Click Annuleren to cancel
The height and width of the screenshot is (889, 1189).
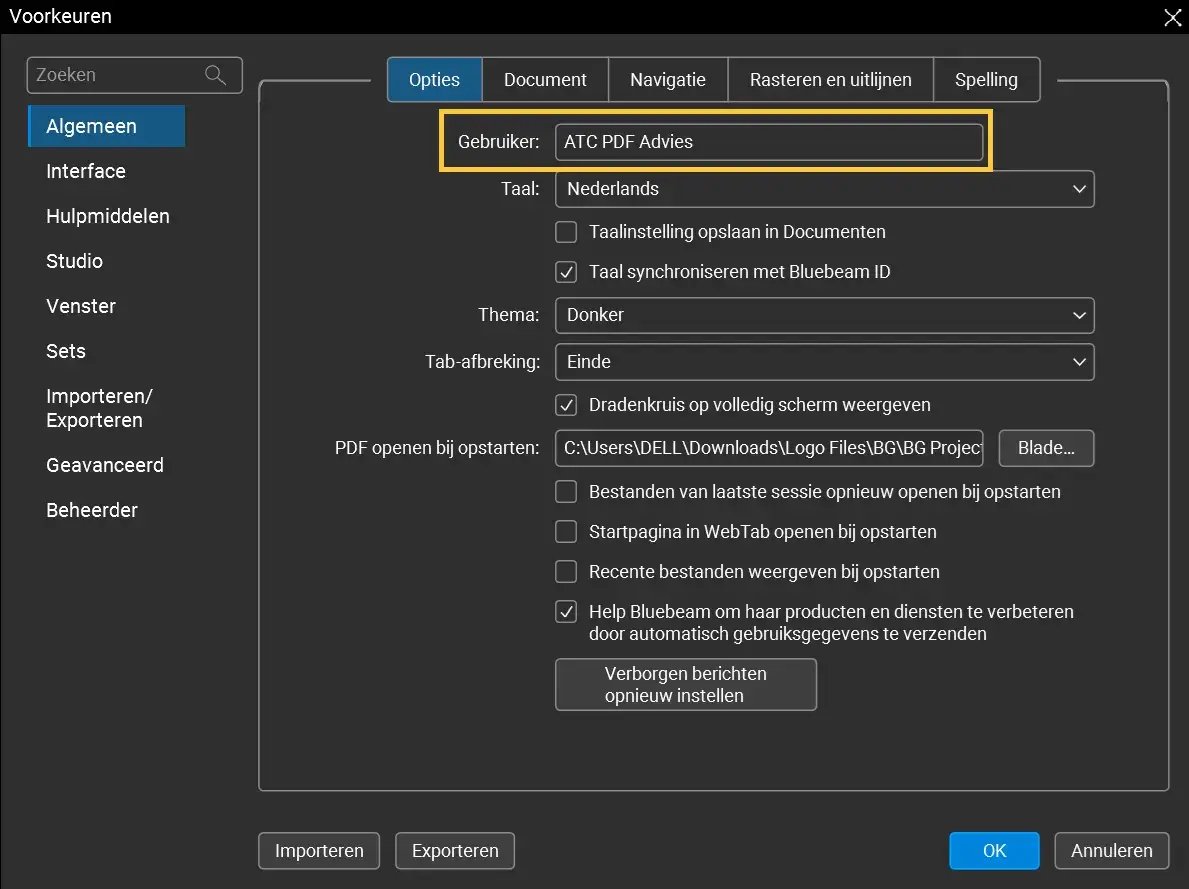coord(1112,851)
